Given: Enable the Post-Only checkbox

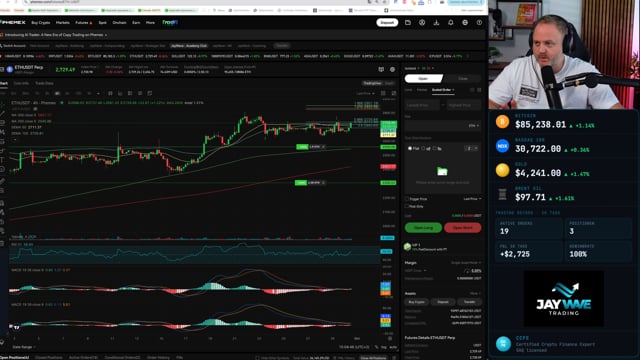Looking at the screenshot, I should pos(407,206).
